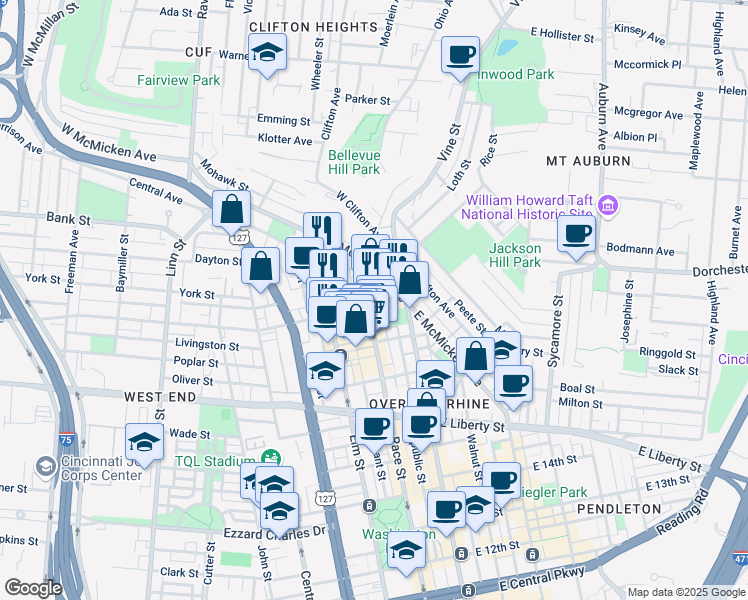Click the William Howard Taft National Historic Site label
This screenshot has height=600, width=748.
point(529,207)
